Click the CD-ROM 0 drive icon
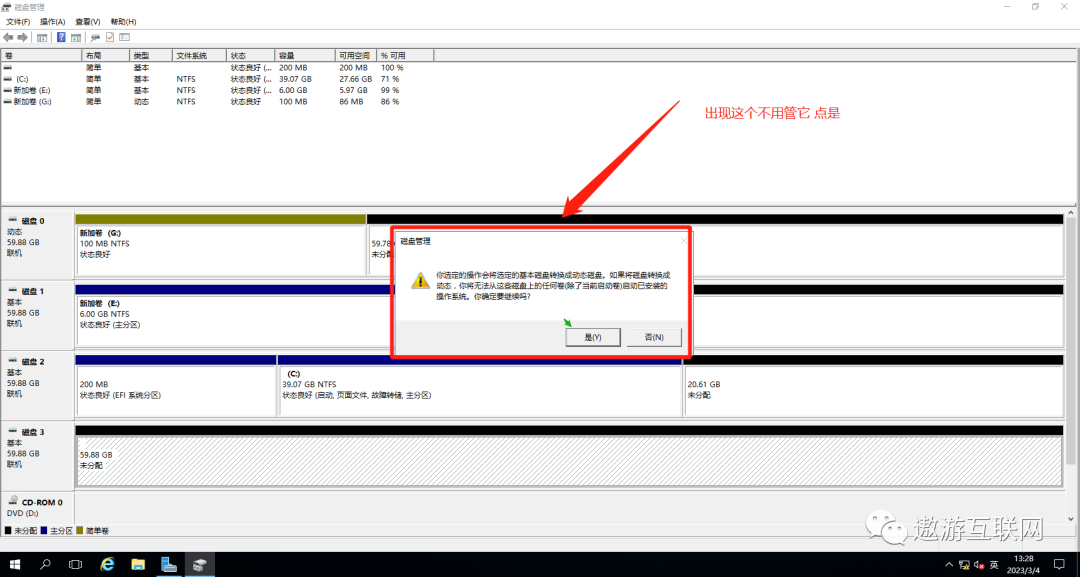This screenshot has width=1080, height=577. [x=12, y=501]
